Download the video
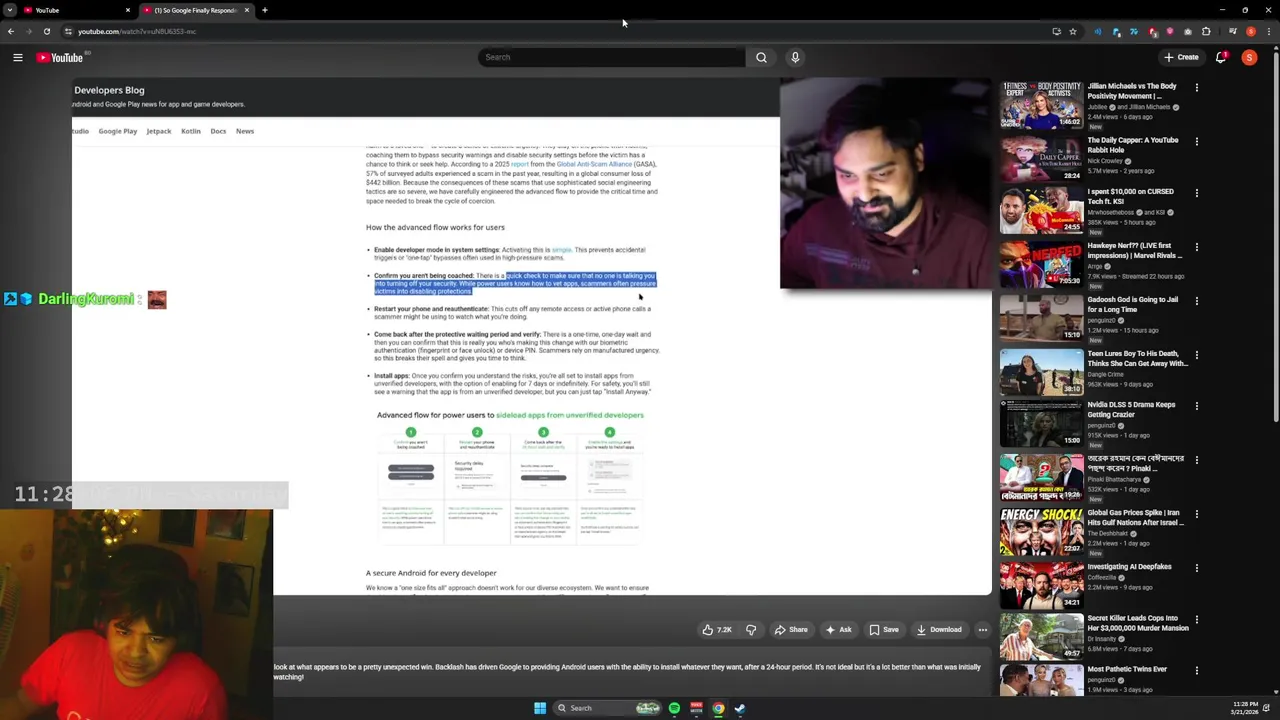 pos(939,630)
